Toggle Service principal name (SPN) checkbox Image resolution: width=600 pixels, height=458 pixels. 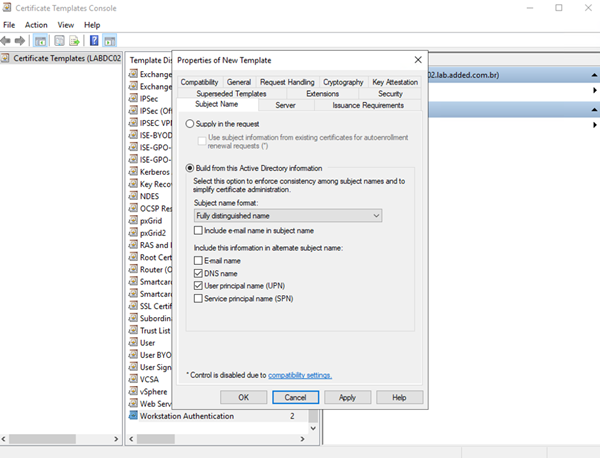coord(198,299)
